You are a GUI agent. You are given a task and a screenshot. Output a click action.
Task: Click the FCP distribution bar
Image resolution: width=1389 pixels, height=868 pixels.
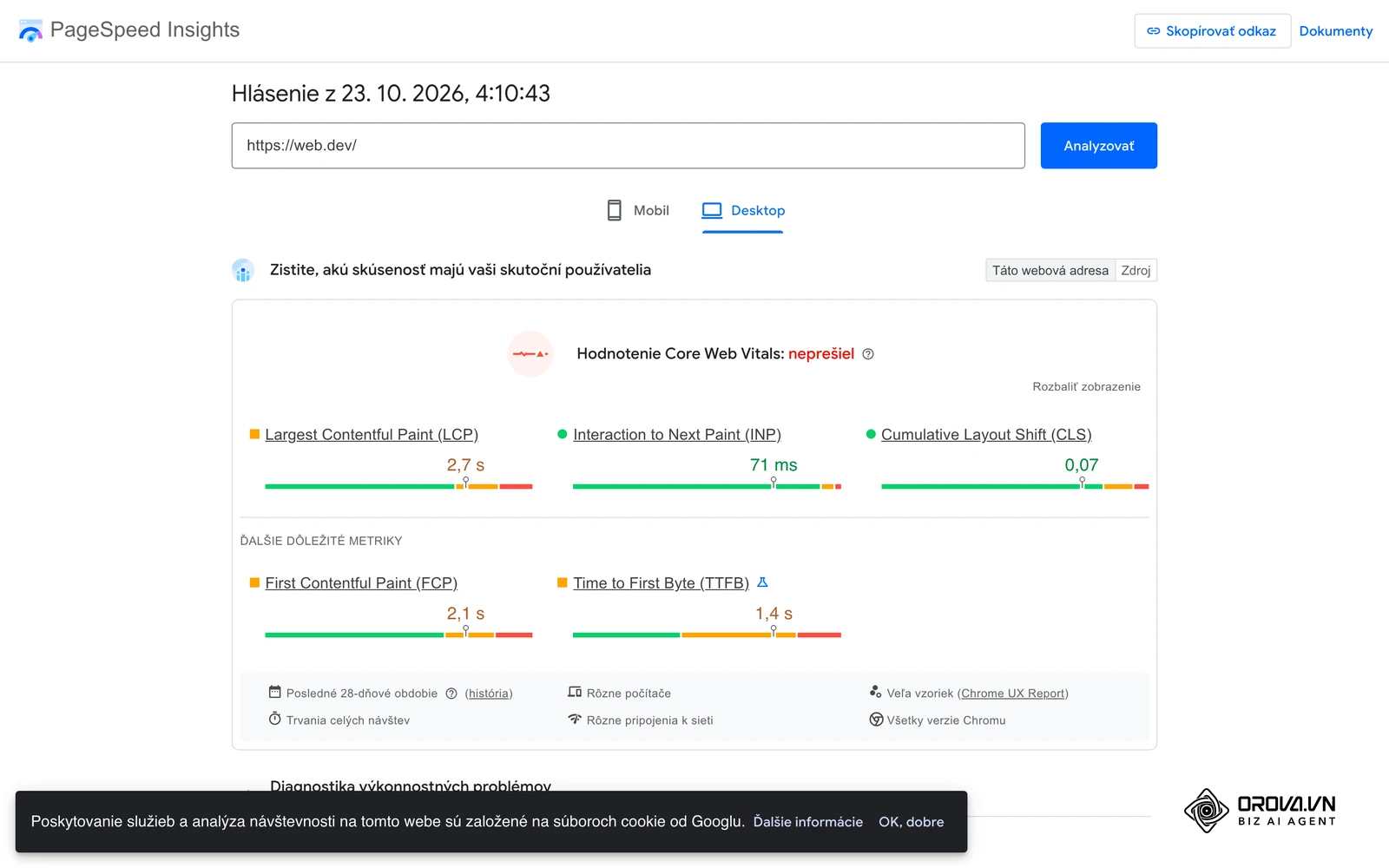coord(398,635)
